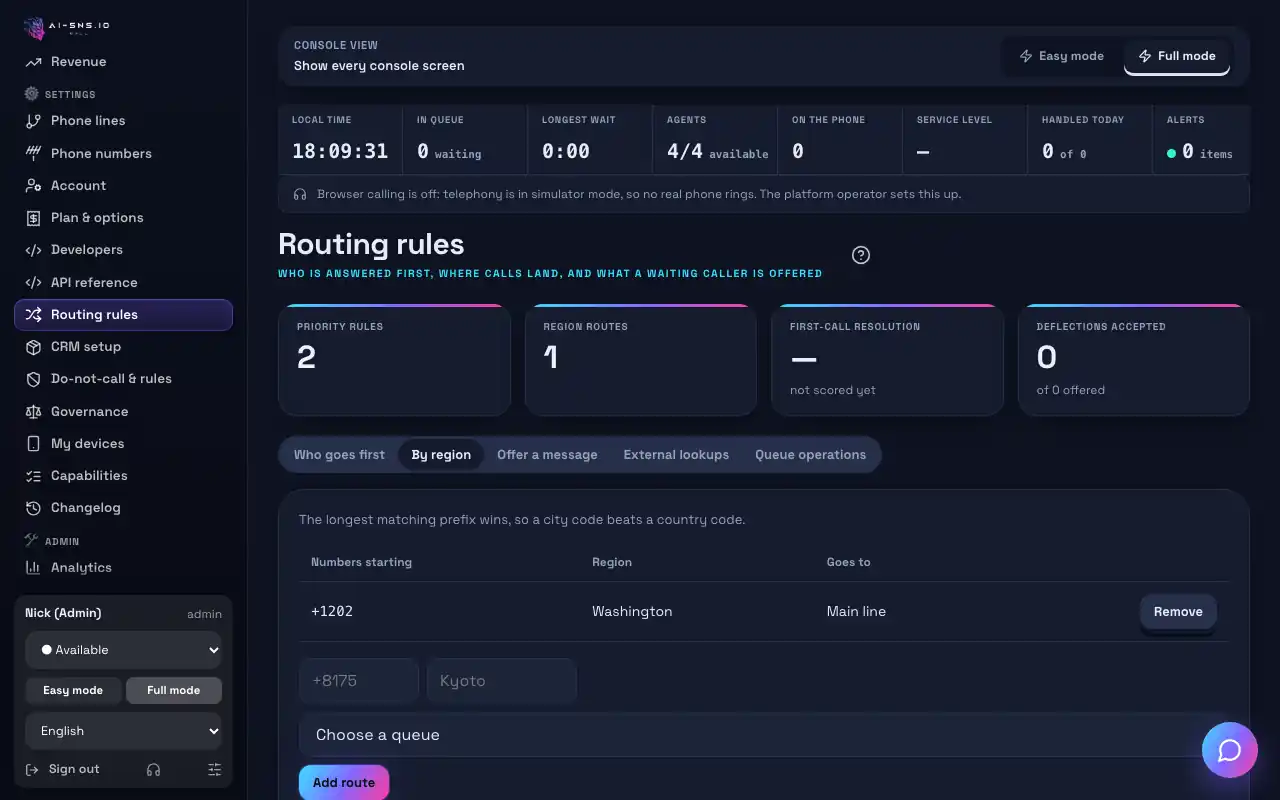Viewport: 1280px width, 800px height.
Task: Click the API reference code icon
Action: pos(34,282)
